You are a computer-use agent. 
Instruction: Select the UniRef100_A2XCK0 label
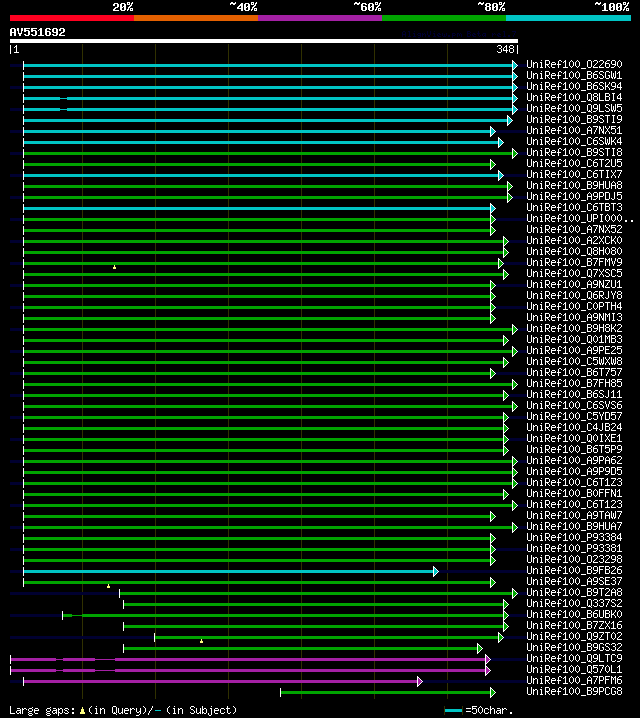574,240
